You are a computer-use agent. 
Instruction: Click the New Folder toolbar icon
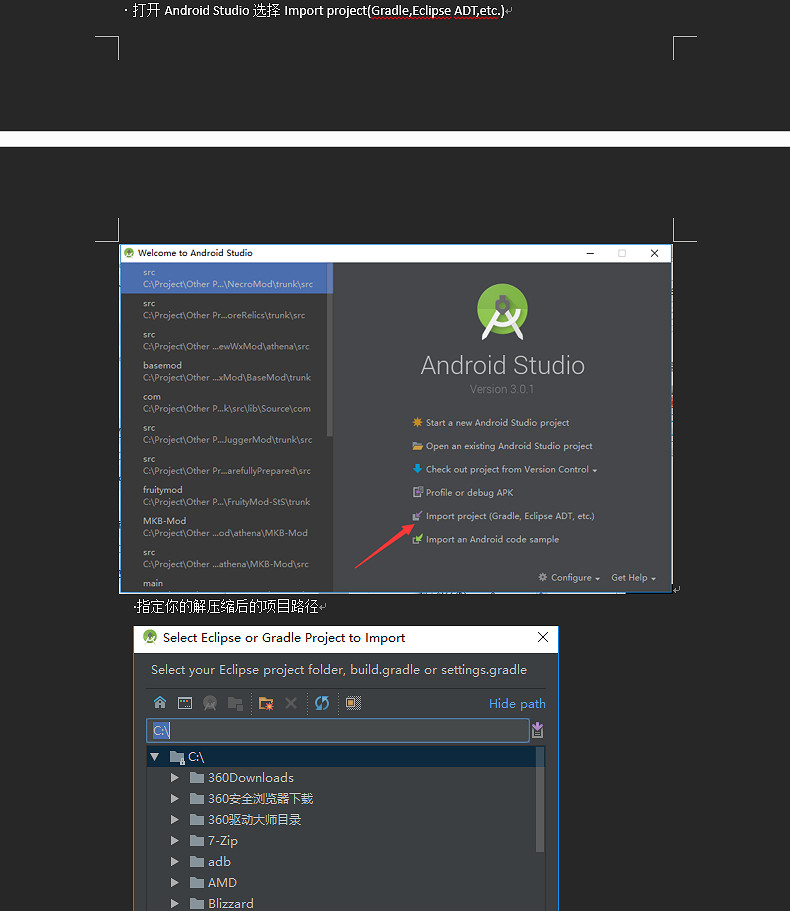pos(266,703)
